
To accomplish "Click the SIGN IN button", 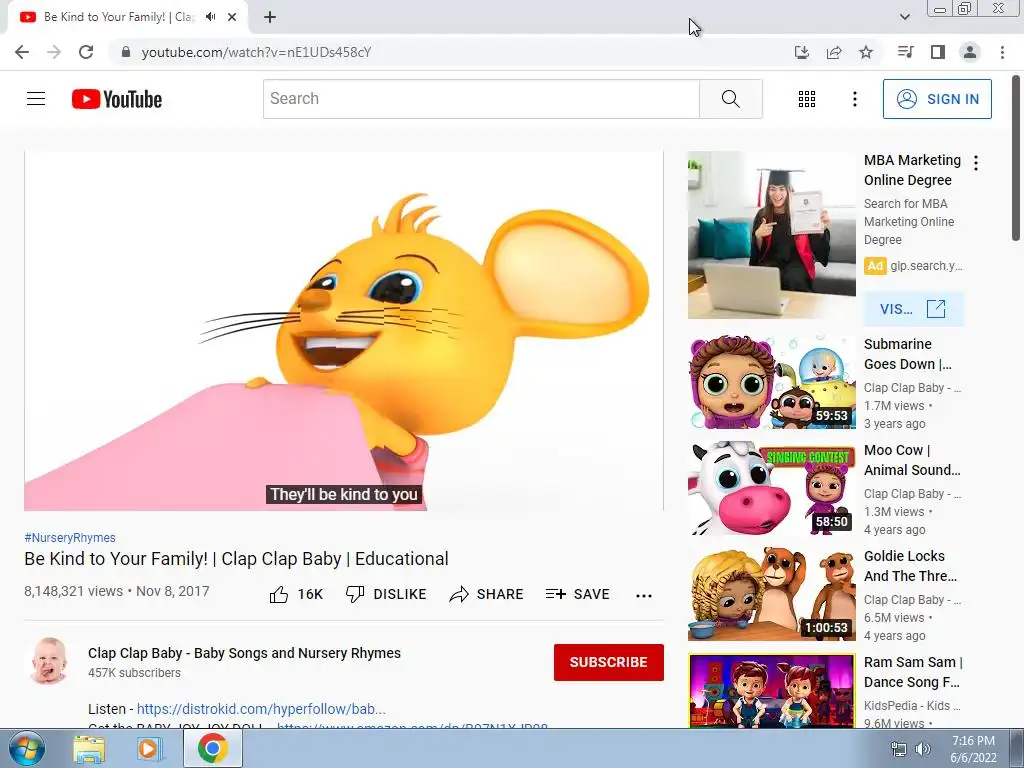I will (x=937, y=99).
